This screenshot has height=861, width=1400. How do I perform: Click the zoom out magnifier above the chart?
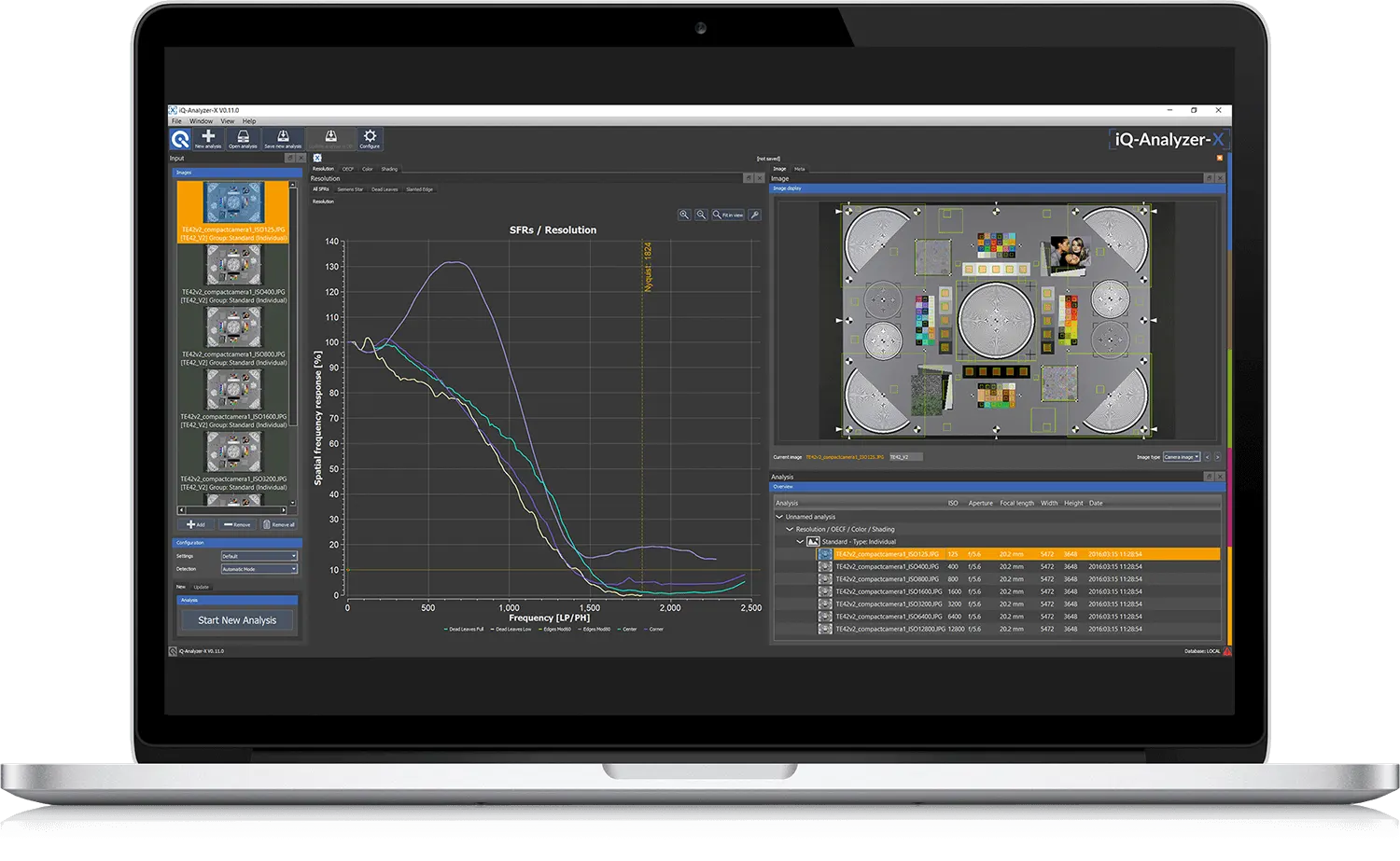point(701,215)
